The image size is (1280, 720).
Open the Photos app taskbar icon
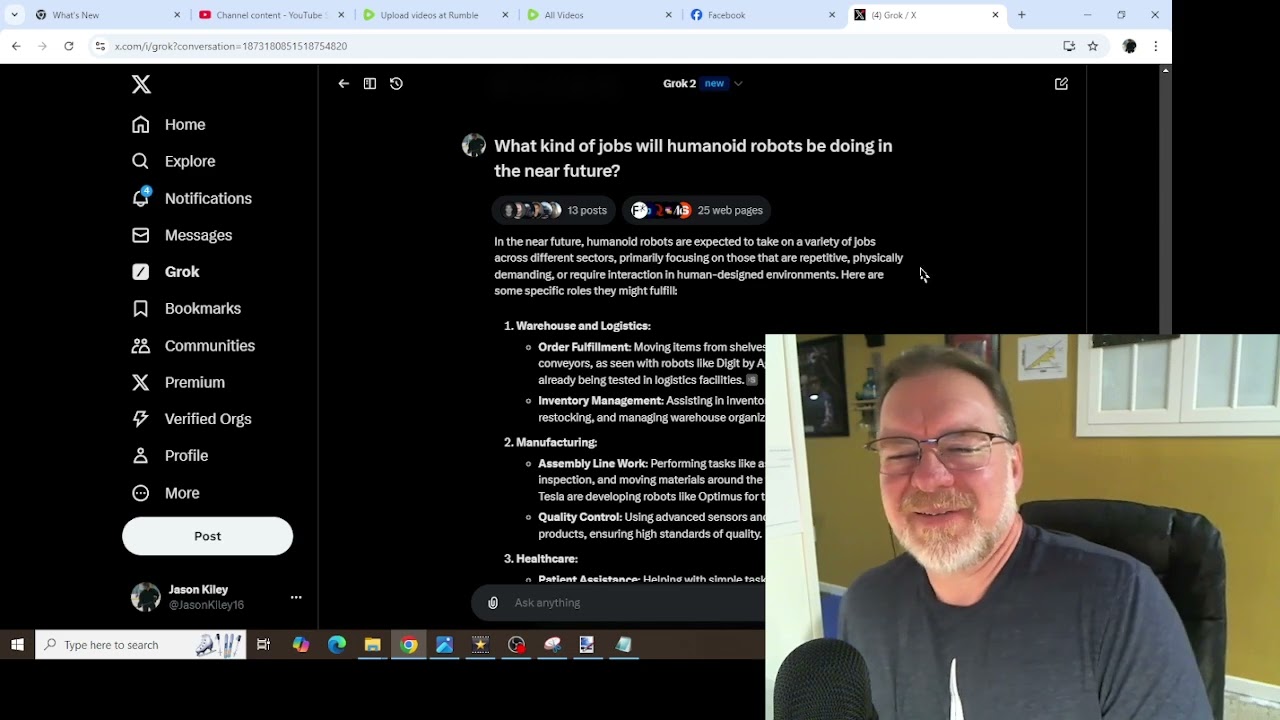pos(444,645)
